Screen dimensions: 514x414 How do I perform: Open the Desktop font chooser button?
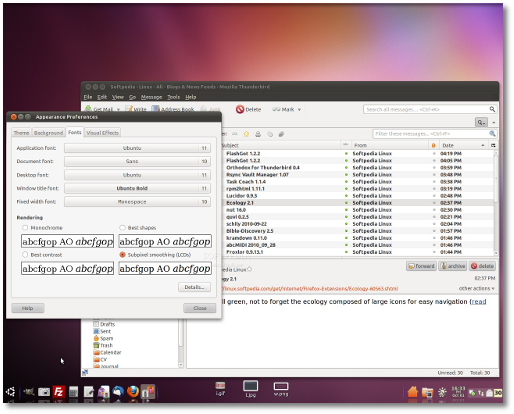[137, 175]
